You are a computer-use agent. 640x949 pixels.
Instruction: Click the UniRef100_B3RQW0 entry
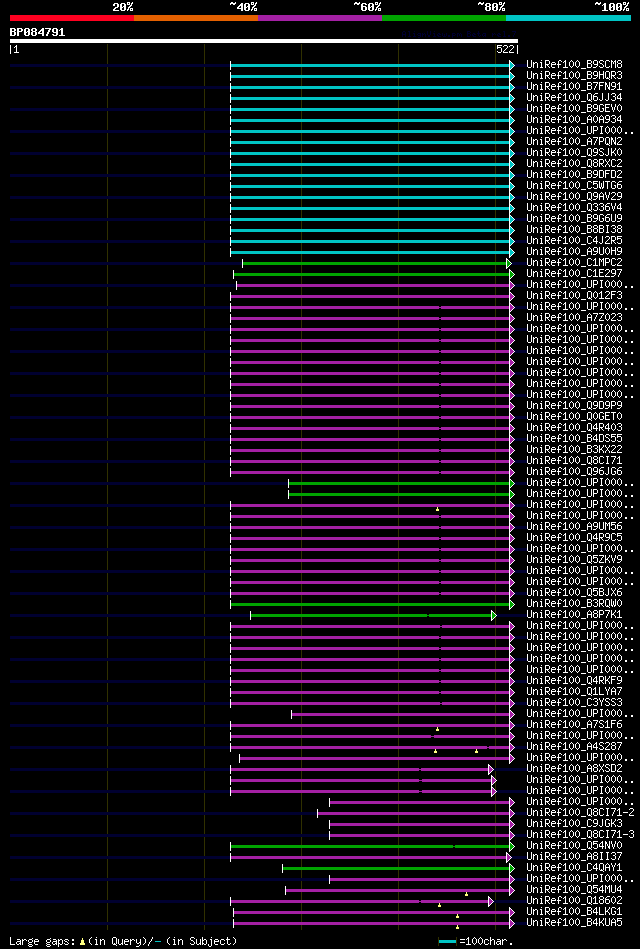click(x=574, y=604)
